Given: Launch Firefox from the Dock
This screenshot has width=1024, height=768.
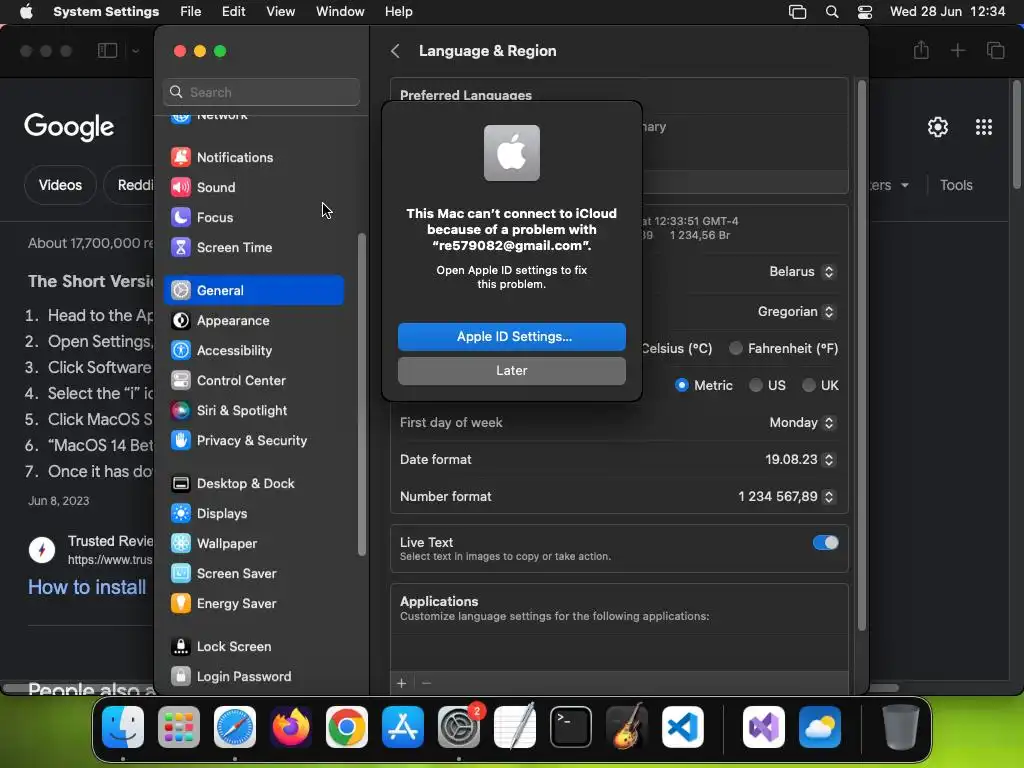Looking at the screenshot, I should click(x=291, y=727).
